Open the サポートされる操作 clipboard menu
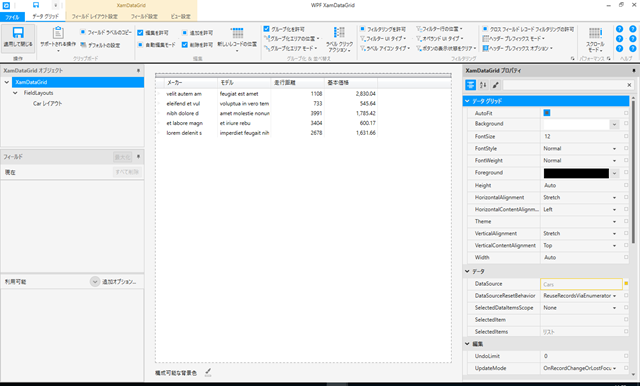The width and height of the screenshot is (640, 386). [x=58, y=38]
